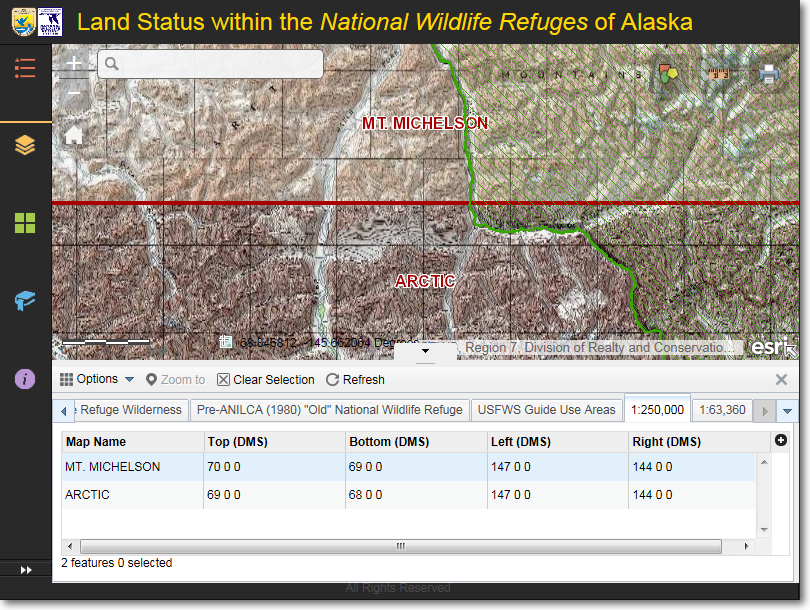Collapse the attribute table with arrow handle

[425, 351]
